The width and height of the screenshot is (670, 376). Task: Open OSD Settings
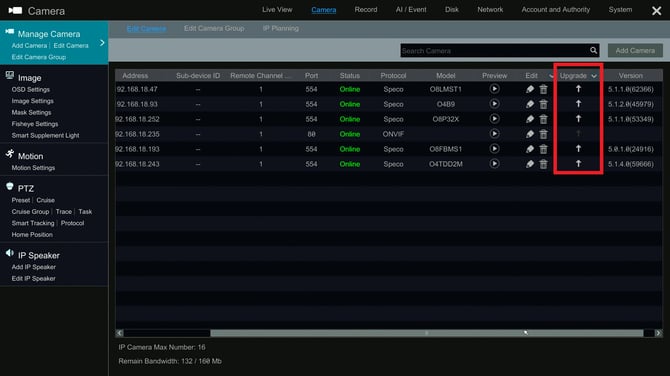point(31,90)
